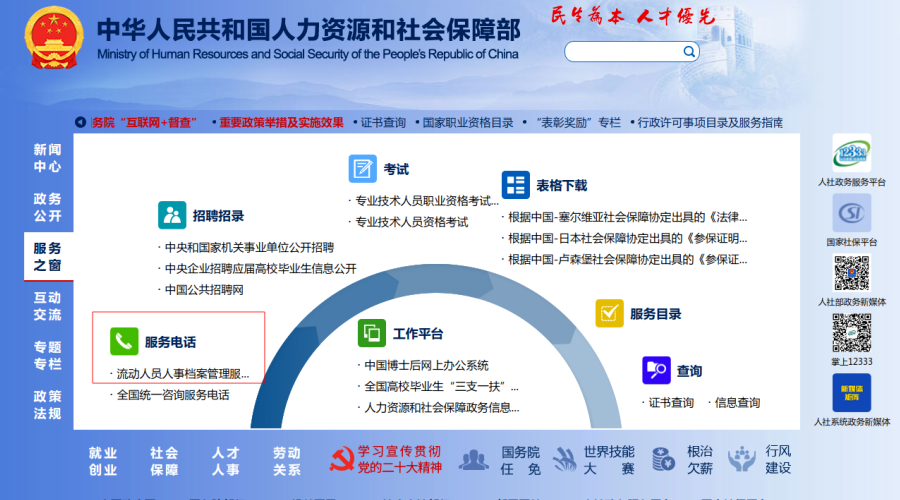Click 证书查询 under 查询 heading
This screenshot has width=900, height=500.
click(x=671, y=402)
